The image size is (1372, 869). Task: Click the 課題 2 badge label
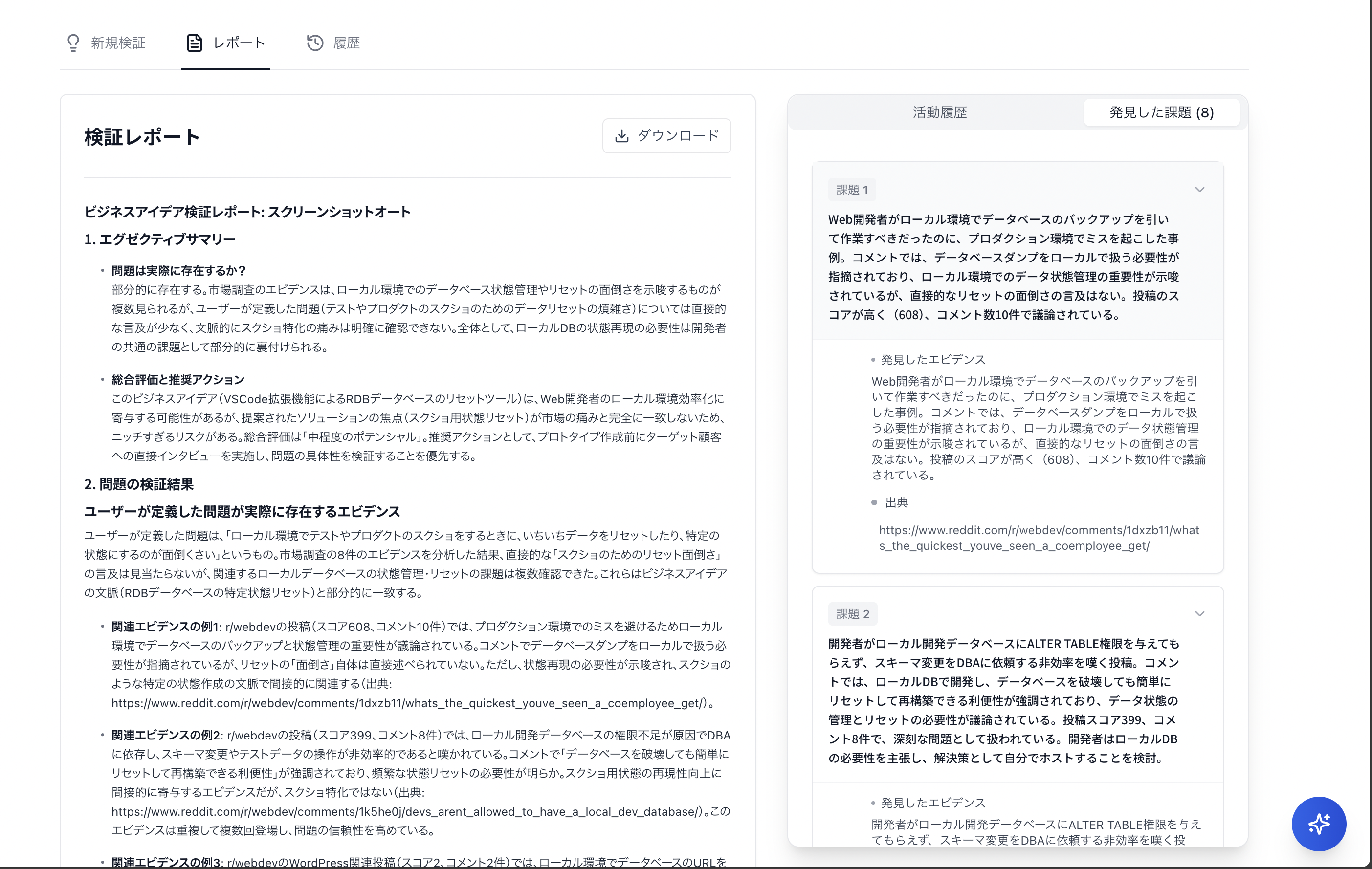[852, 614]
